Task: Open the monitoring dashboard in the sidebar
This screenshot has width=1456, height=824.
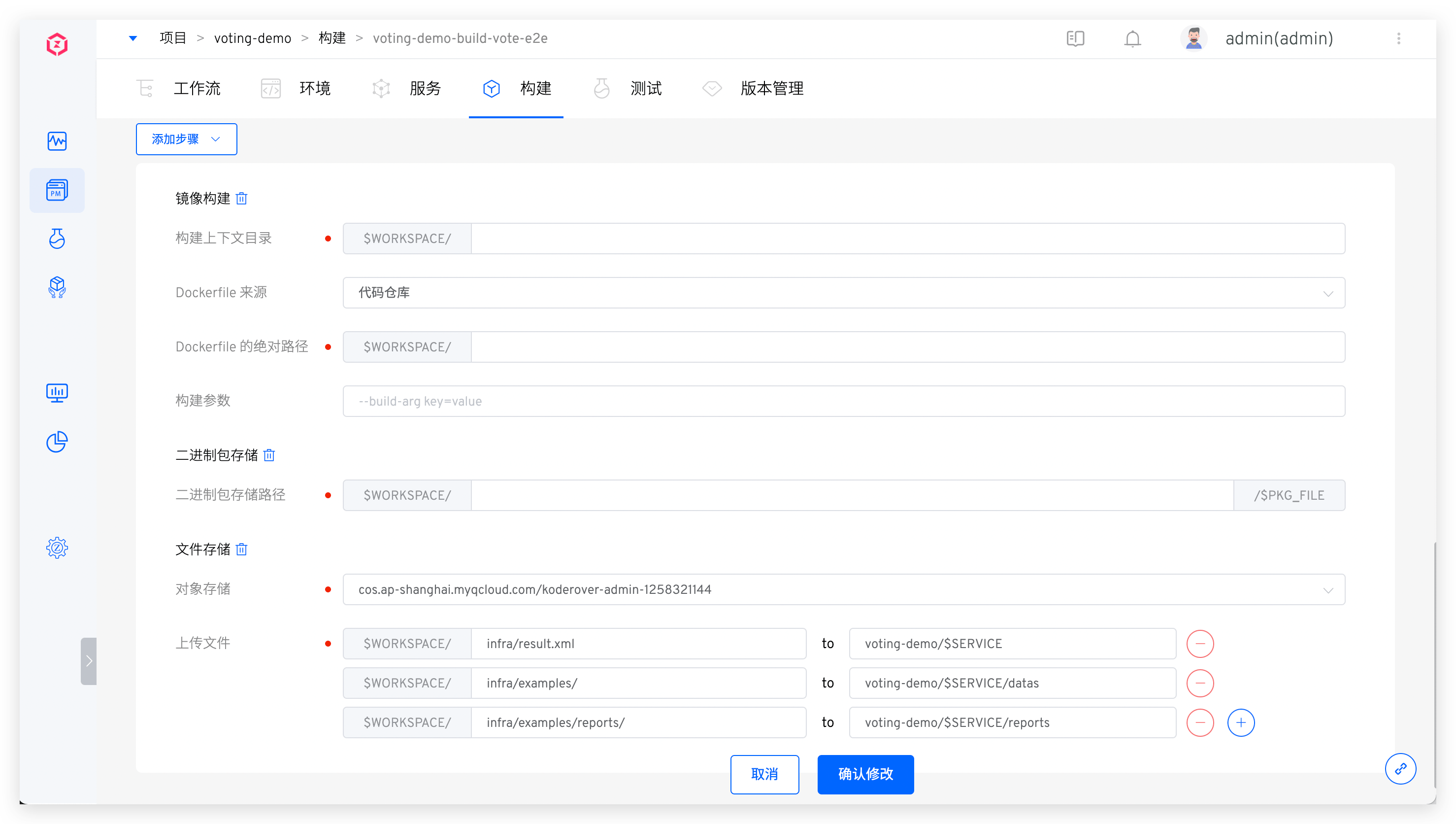Action: pyautogui.click(x=57, y=141)
